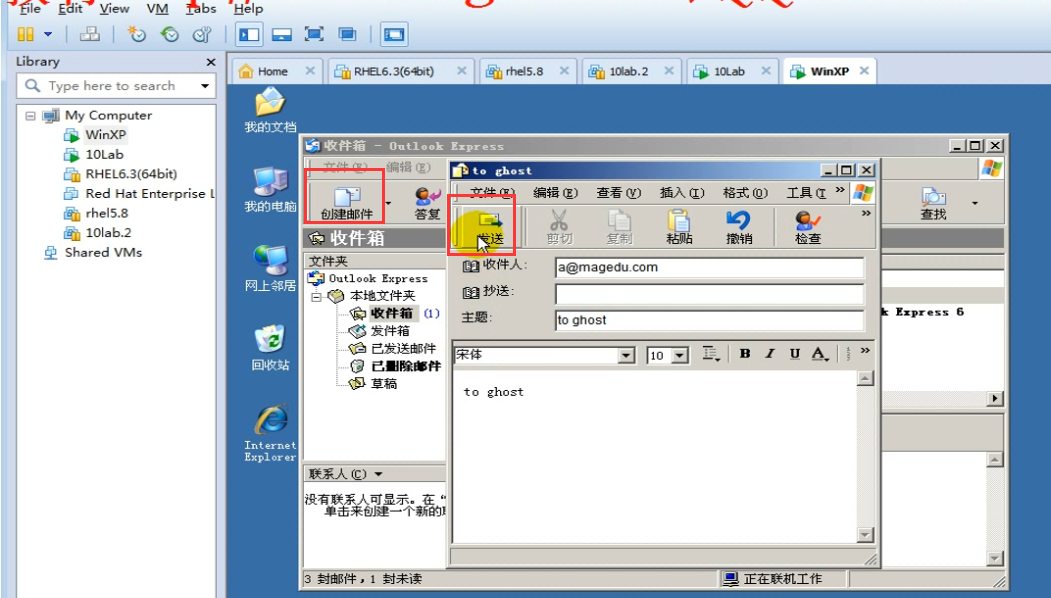Collapse the My Computer tree node
The width and height of the screenshot is (1051, 598).
tap(30, 116)
